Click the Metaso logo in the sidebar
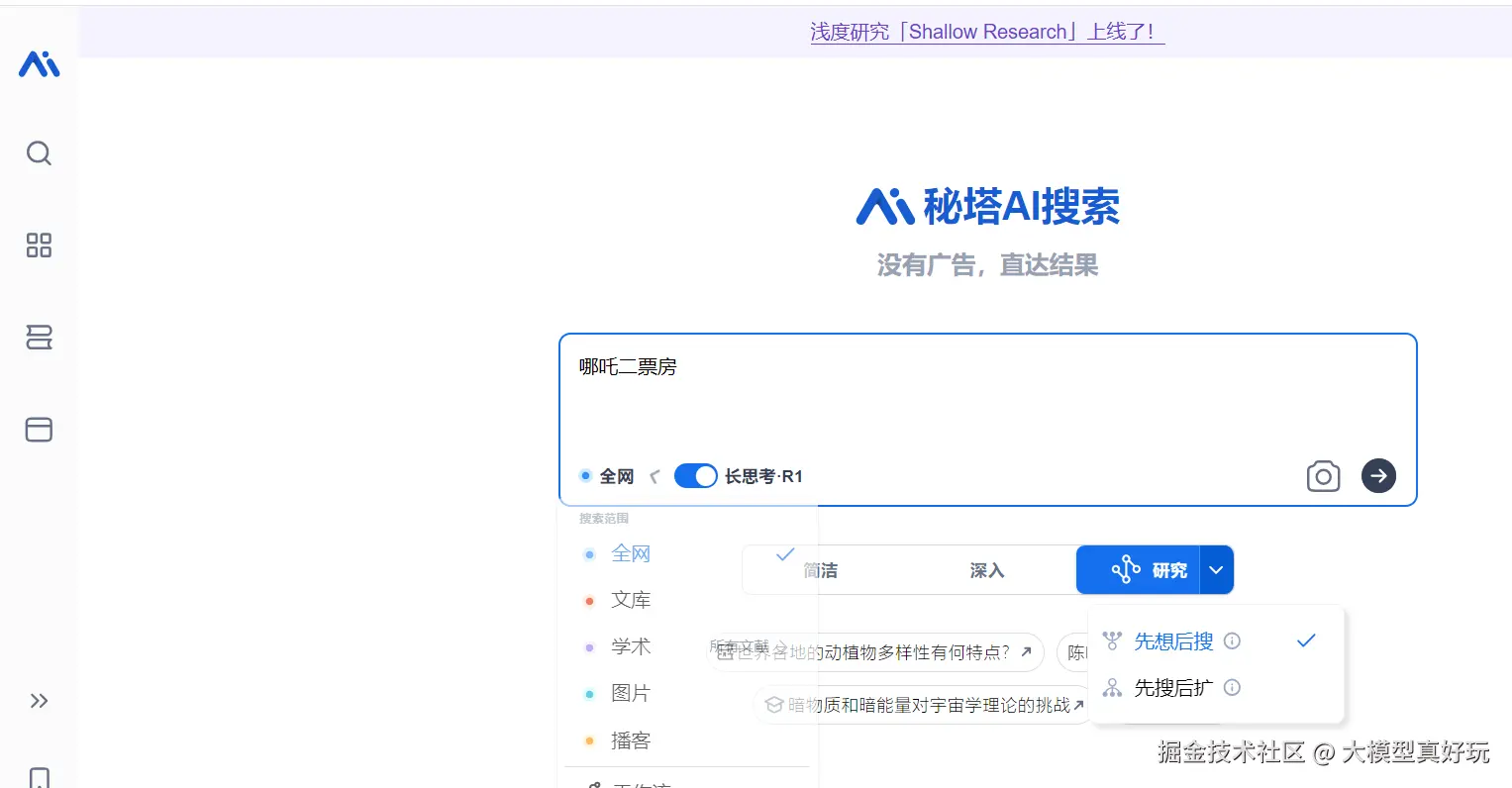1512x788 pixels. 40,64
